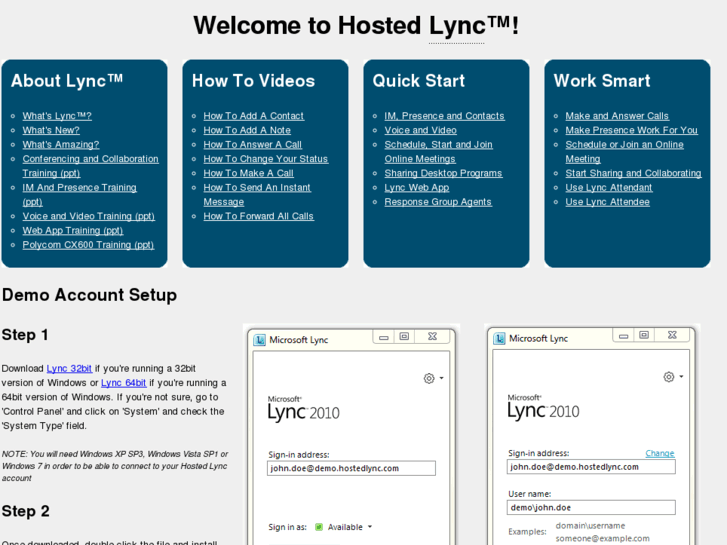Open Schedule or Join an Online Meeting

pyautogui.click(x=625, y=152)
